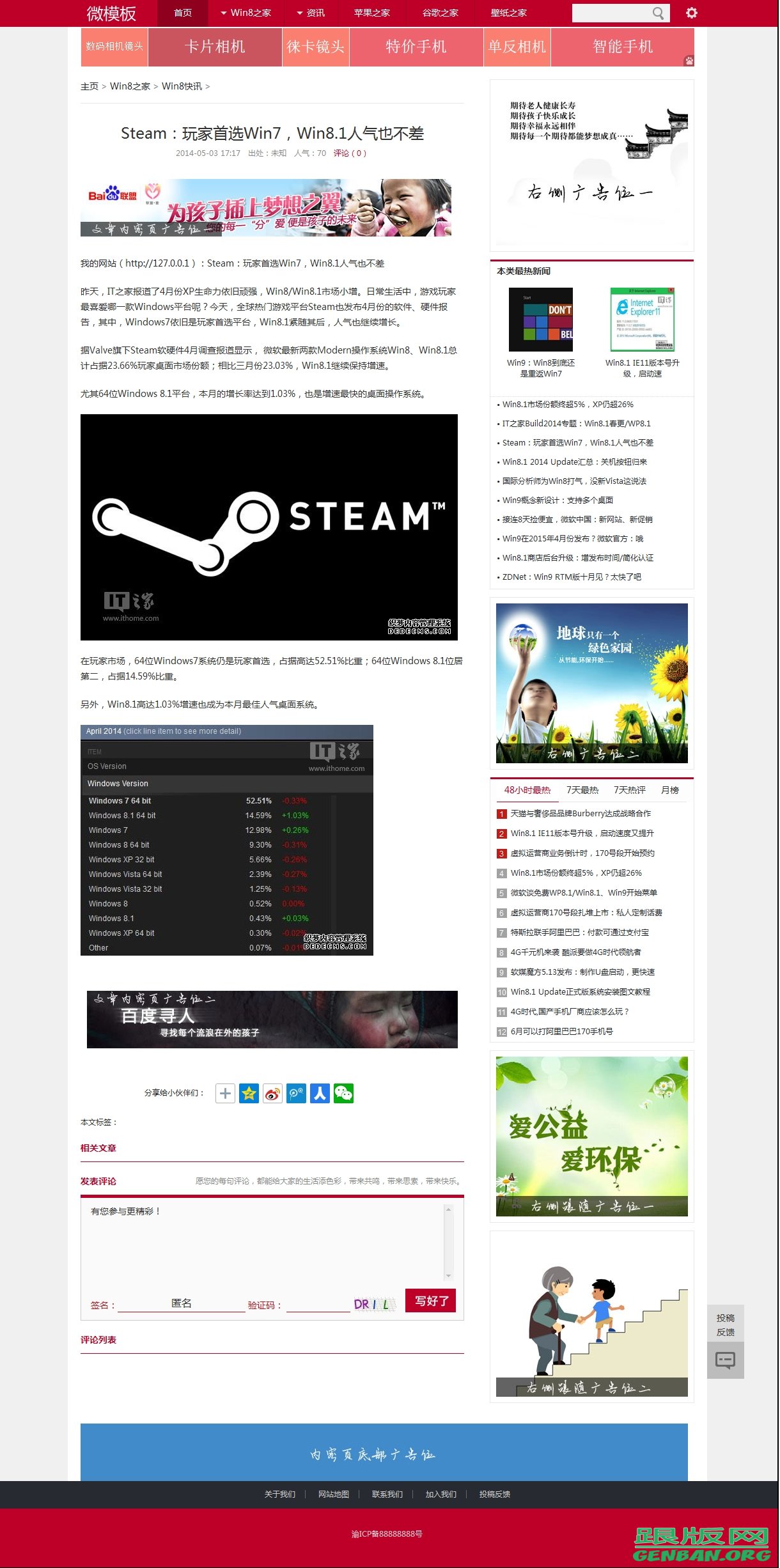Share via WeChat icon
The height and width of the screenshot is (1568, 780).
[343, 1093]
